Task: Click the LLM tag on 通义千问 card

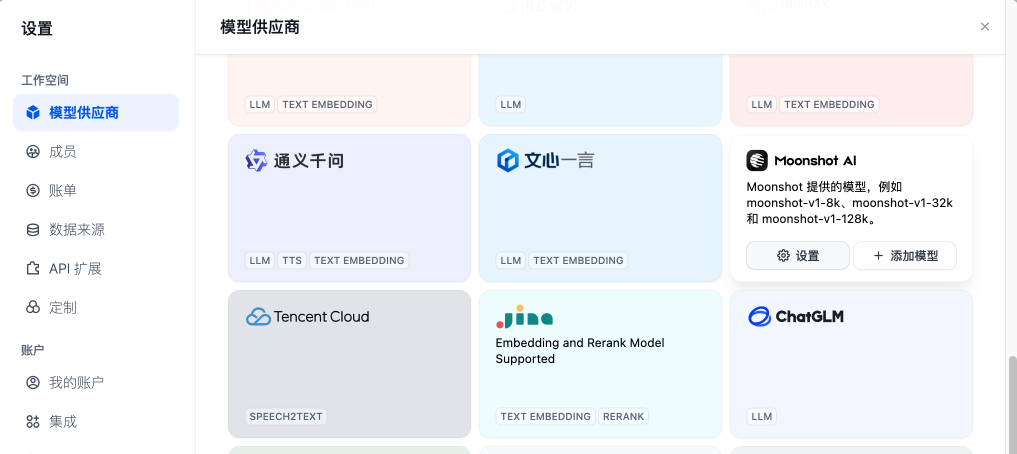Action: 260,261
